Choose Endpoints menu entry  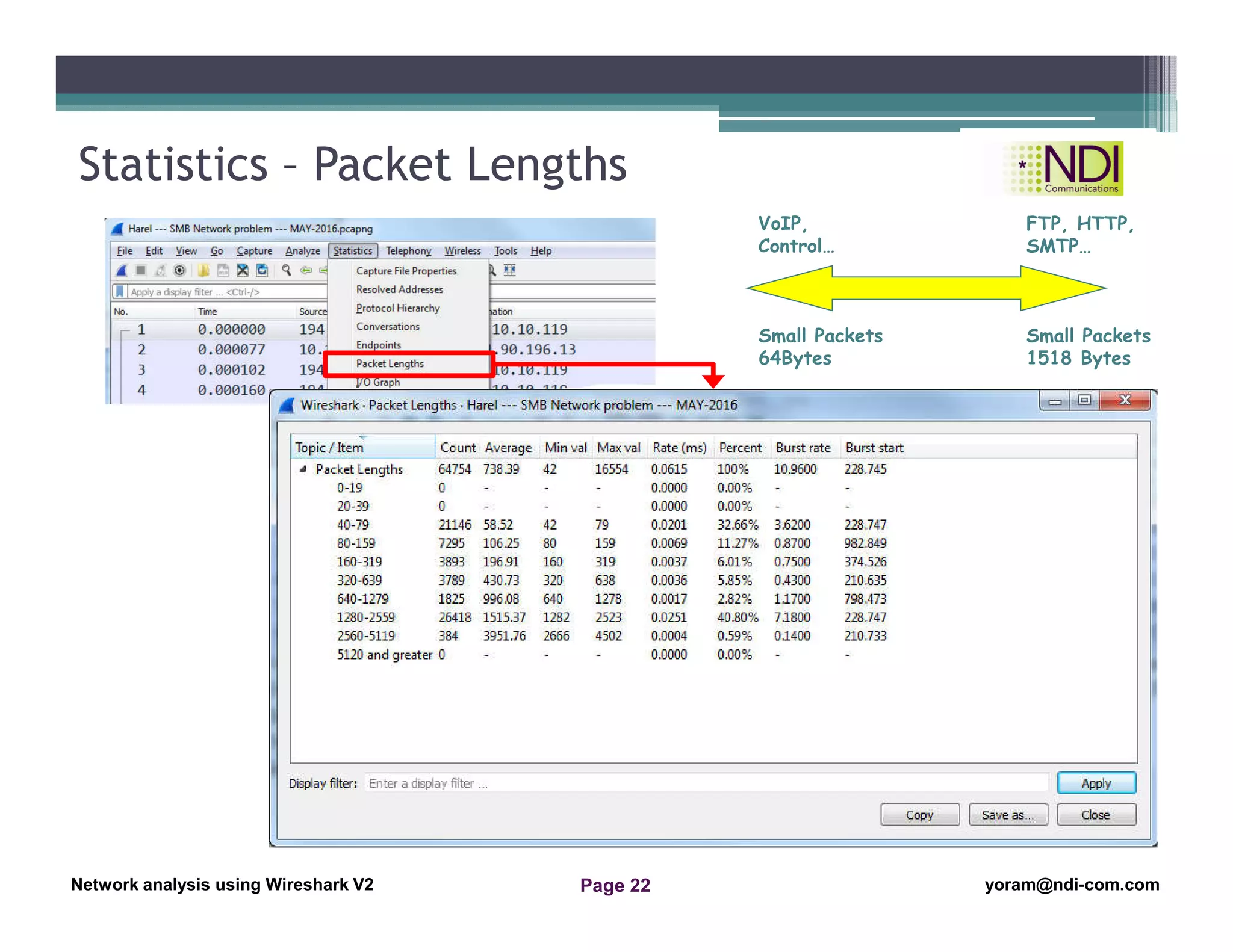coord(379,345)
